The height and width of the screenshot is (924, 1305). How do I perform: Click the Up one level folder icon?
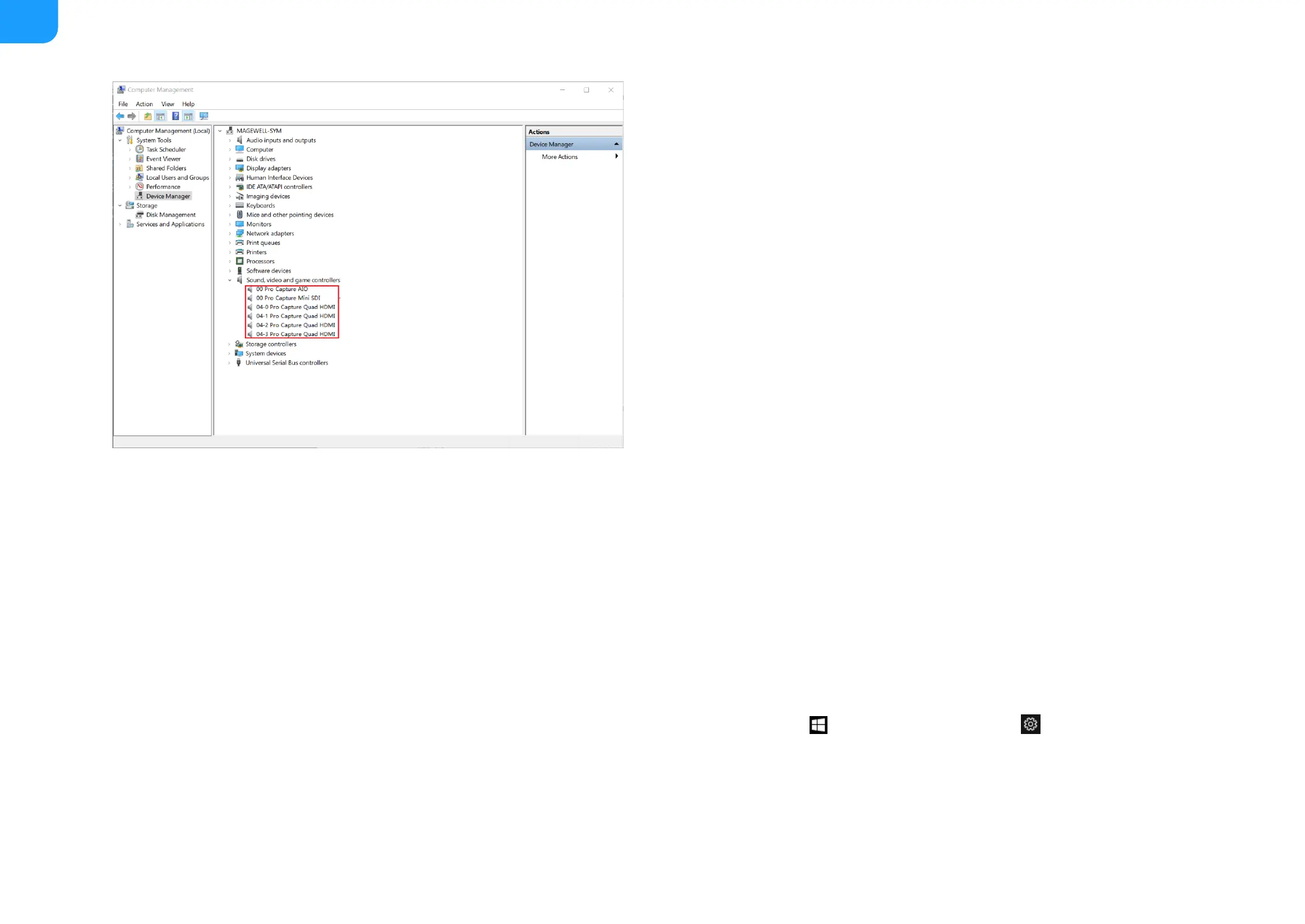[x=148, y=116]
